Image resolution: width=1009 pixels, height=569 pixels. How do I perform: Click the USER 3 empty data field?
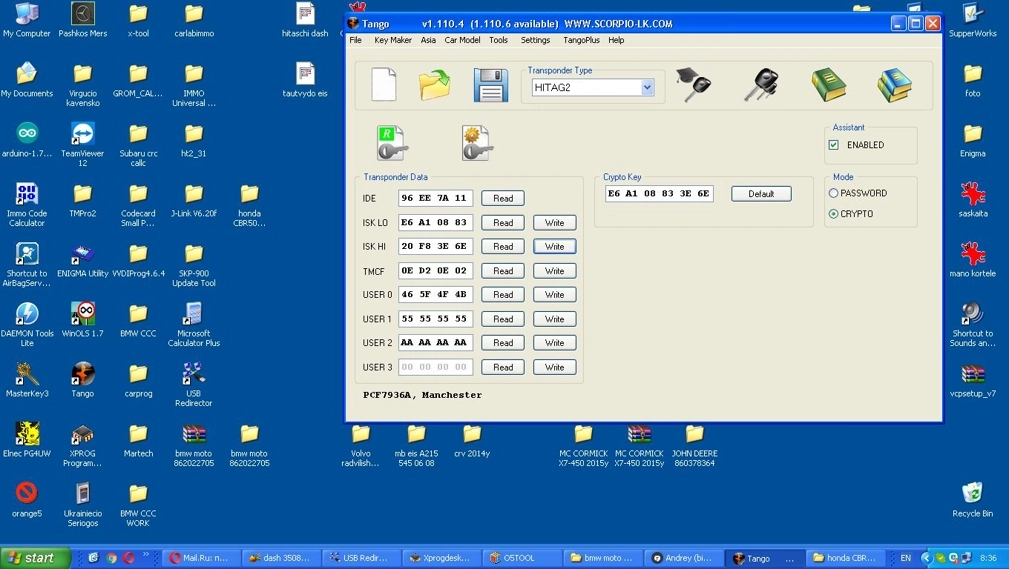[x=436, y=367]
